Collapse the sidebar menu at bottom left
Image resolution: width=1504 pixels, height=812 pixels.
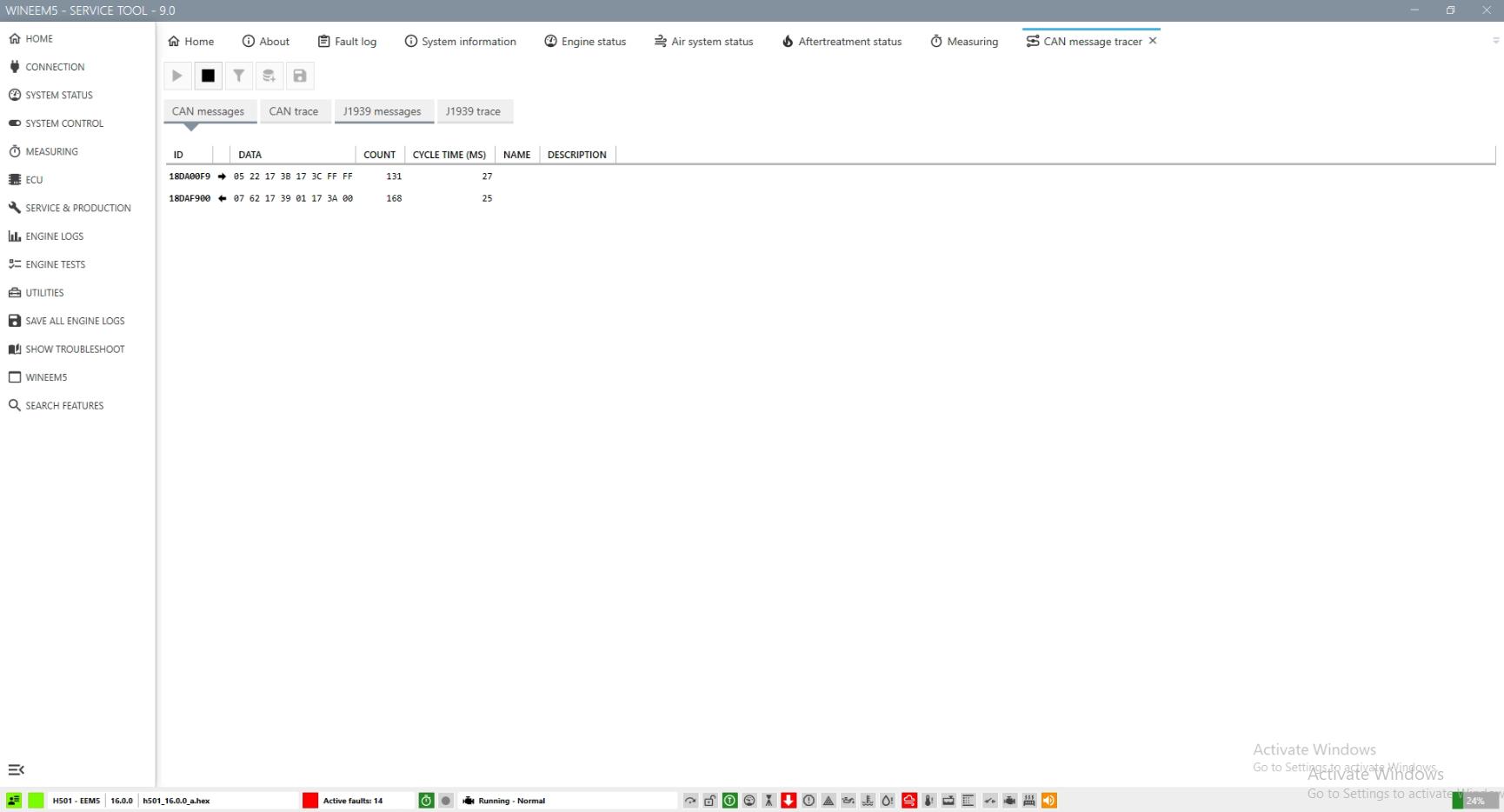point(16,769)
